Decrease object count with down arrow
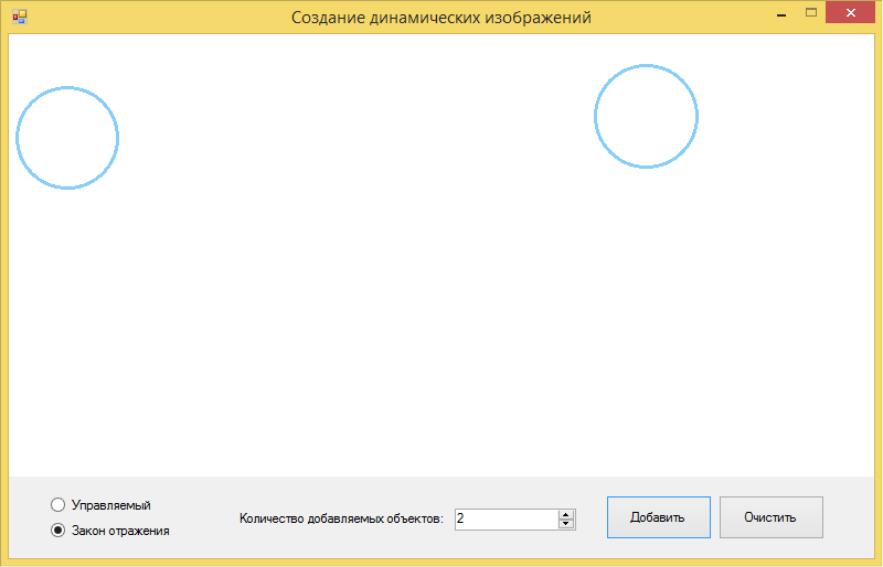 pyautogui.click(x=566, y=524)
